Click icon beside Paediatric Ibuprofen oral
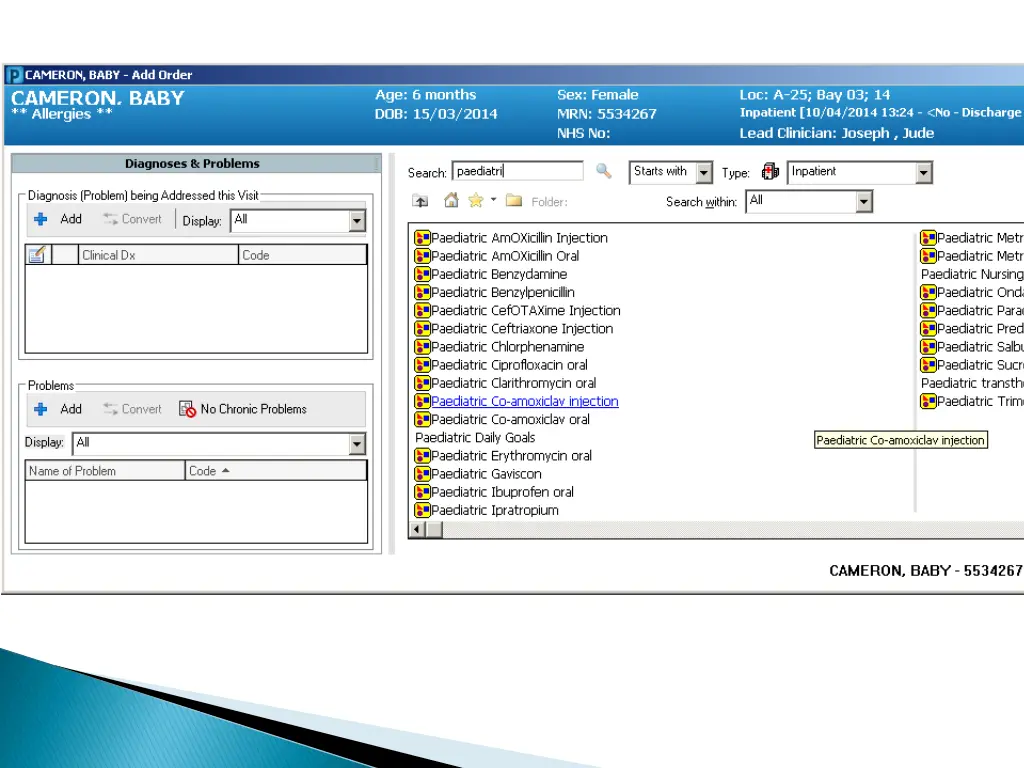The width and height of the screenshot is (1024, 768). click(423, 492)
